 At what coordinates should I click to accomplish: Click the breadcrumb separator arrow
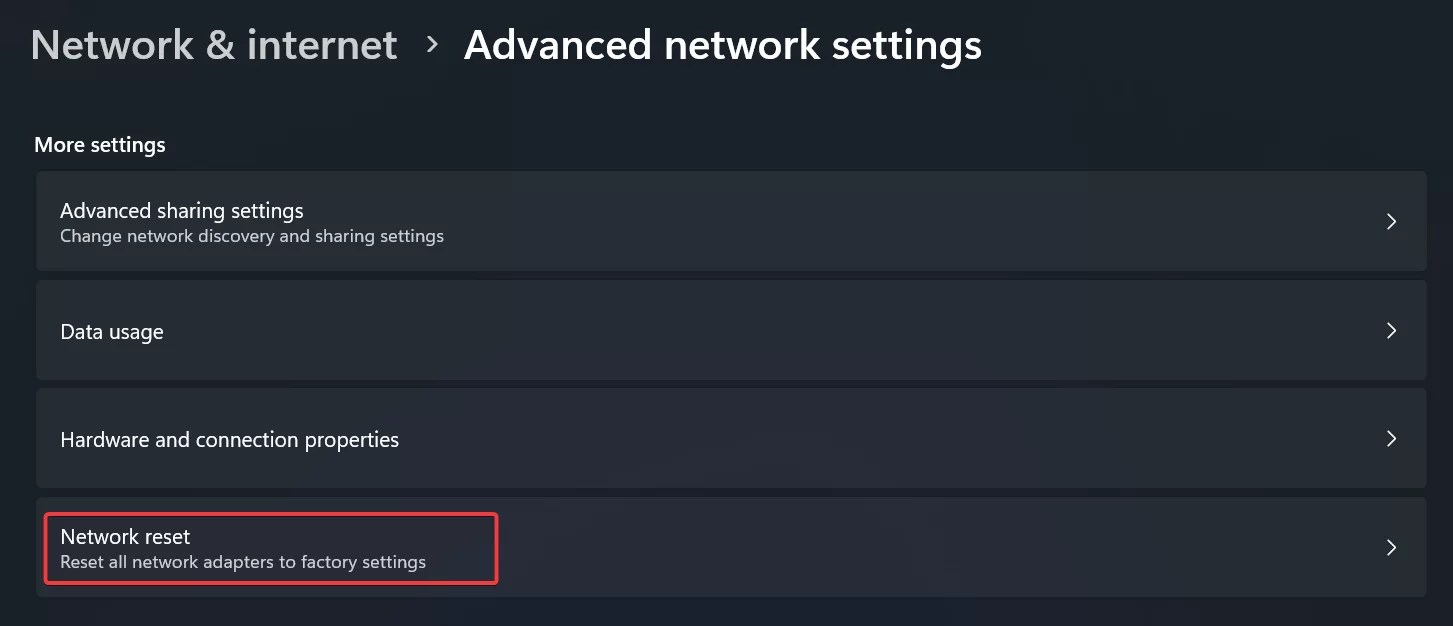click(432, 44)
